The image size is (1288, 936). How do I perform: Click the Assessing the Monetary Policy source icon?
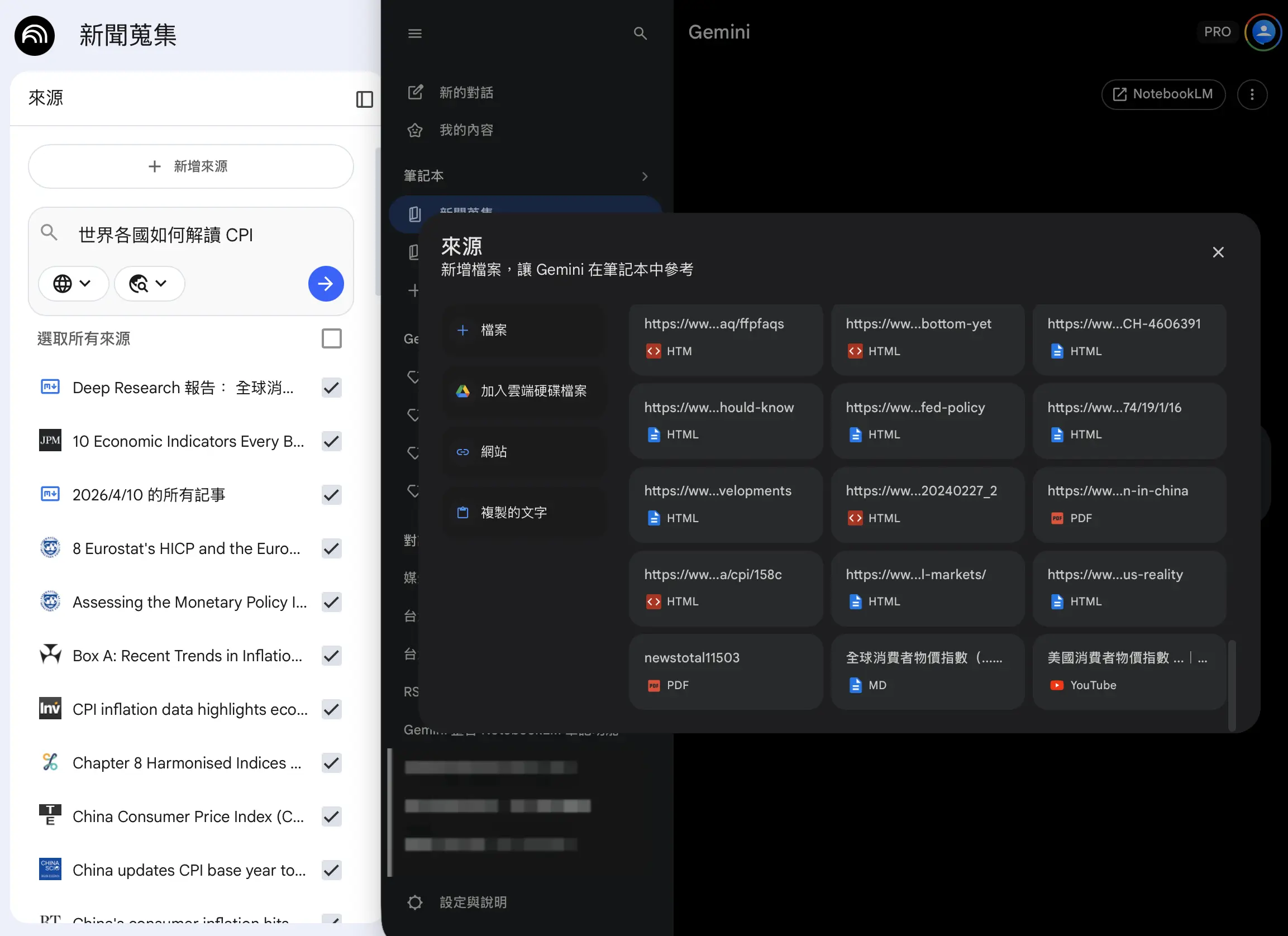pyautogui.click(x=50, y=601)
